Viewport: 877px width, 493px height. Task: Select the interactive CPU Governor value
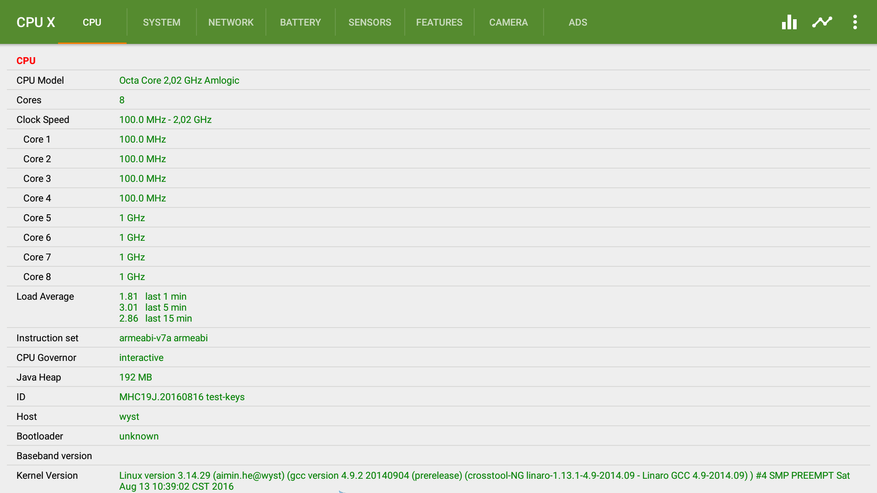[141, 358]
